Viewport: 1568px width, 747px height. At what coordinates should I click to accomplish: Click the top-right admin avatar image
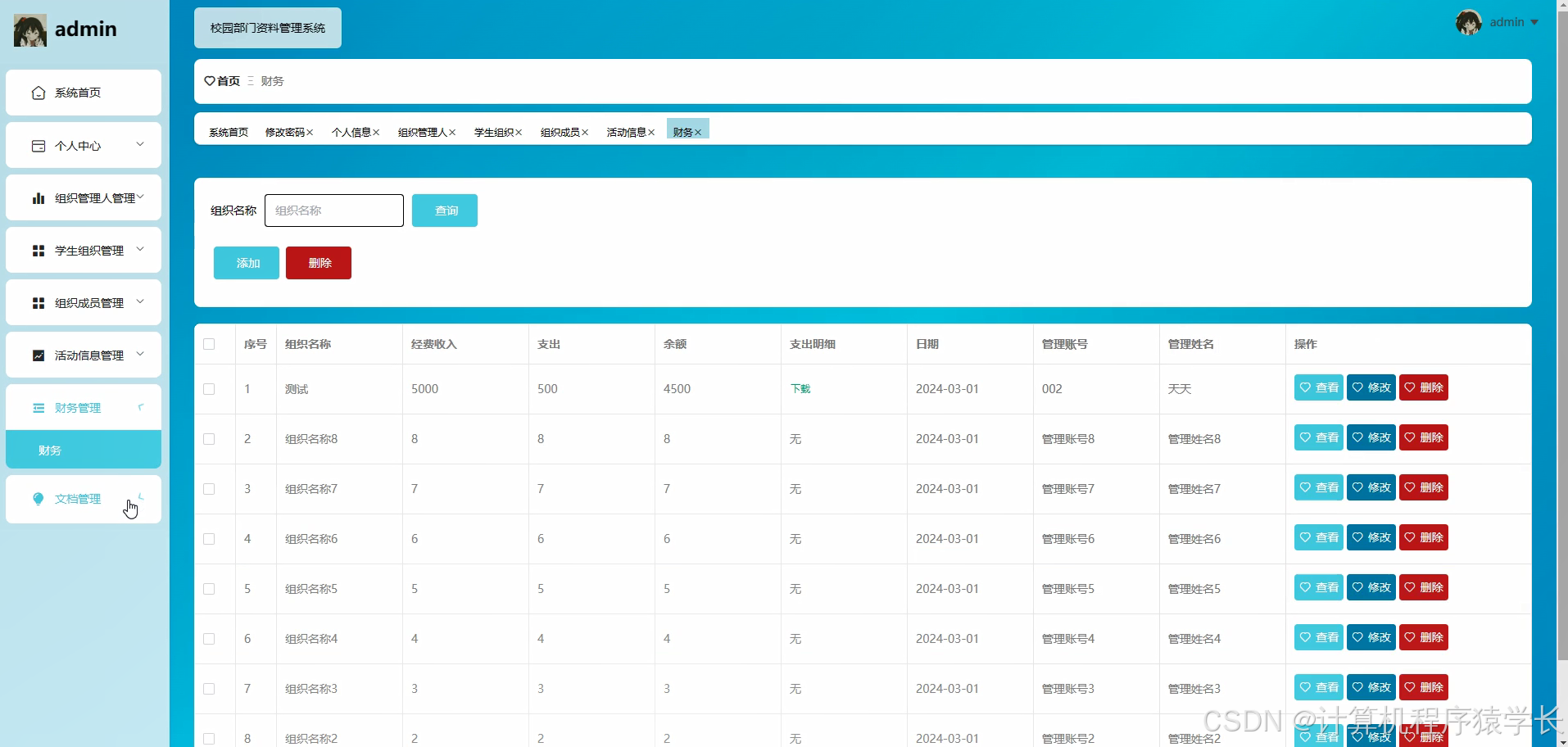1469,22
